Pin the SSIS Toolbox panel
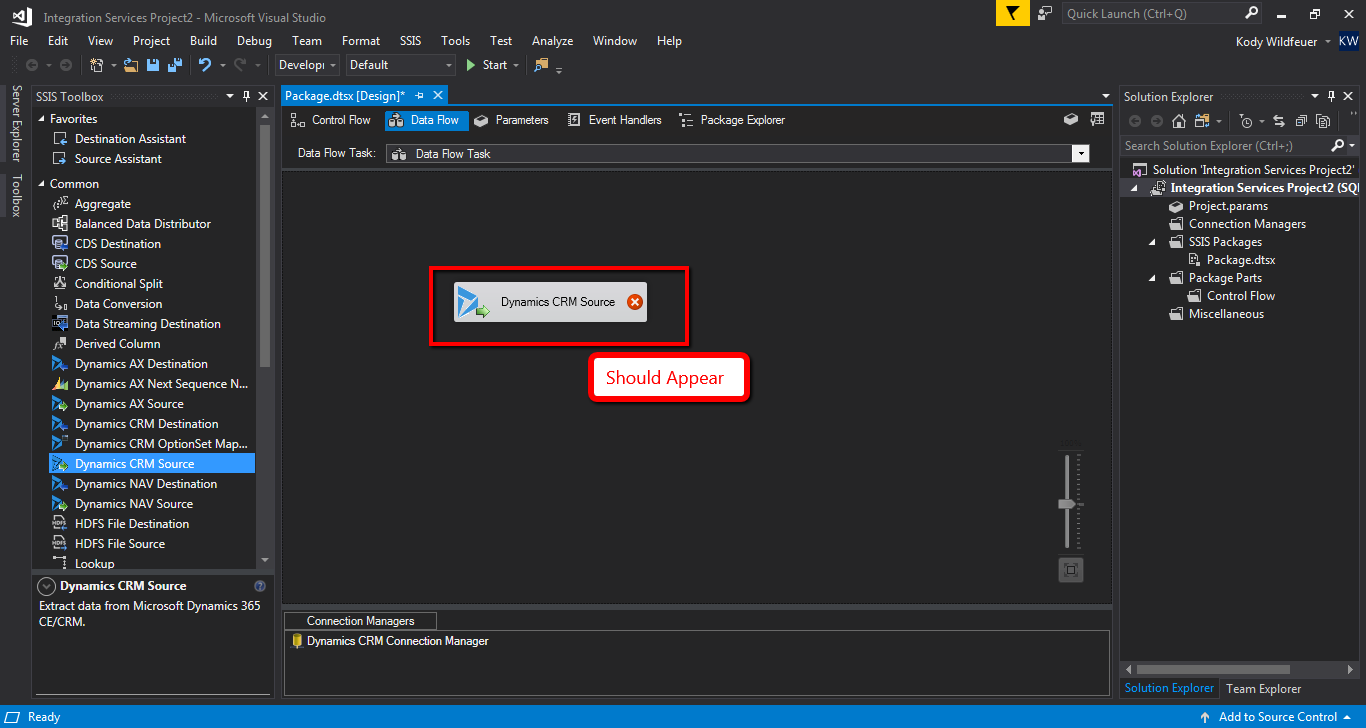This screenshot has width=1366, height=728. [x=246, y=96]
